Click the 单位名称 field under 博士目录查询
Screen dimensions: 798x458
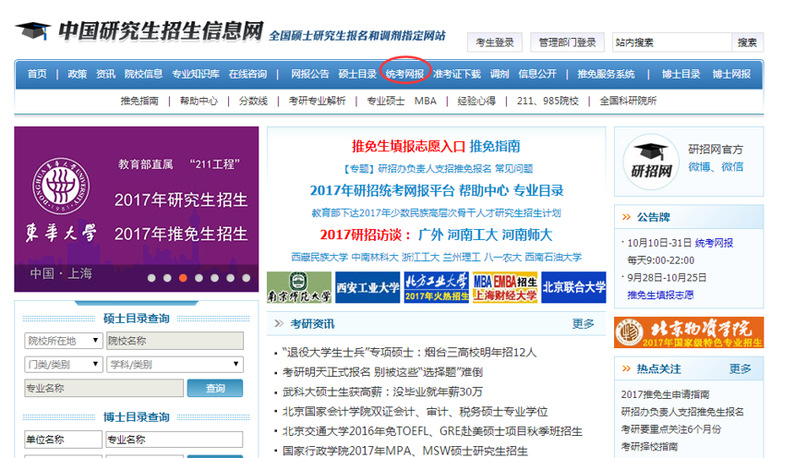coord(63,440)
